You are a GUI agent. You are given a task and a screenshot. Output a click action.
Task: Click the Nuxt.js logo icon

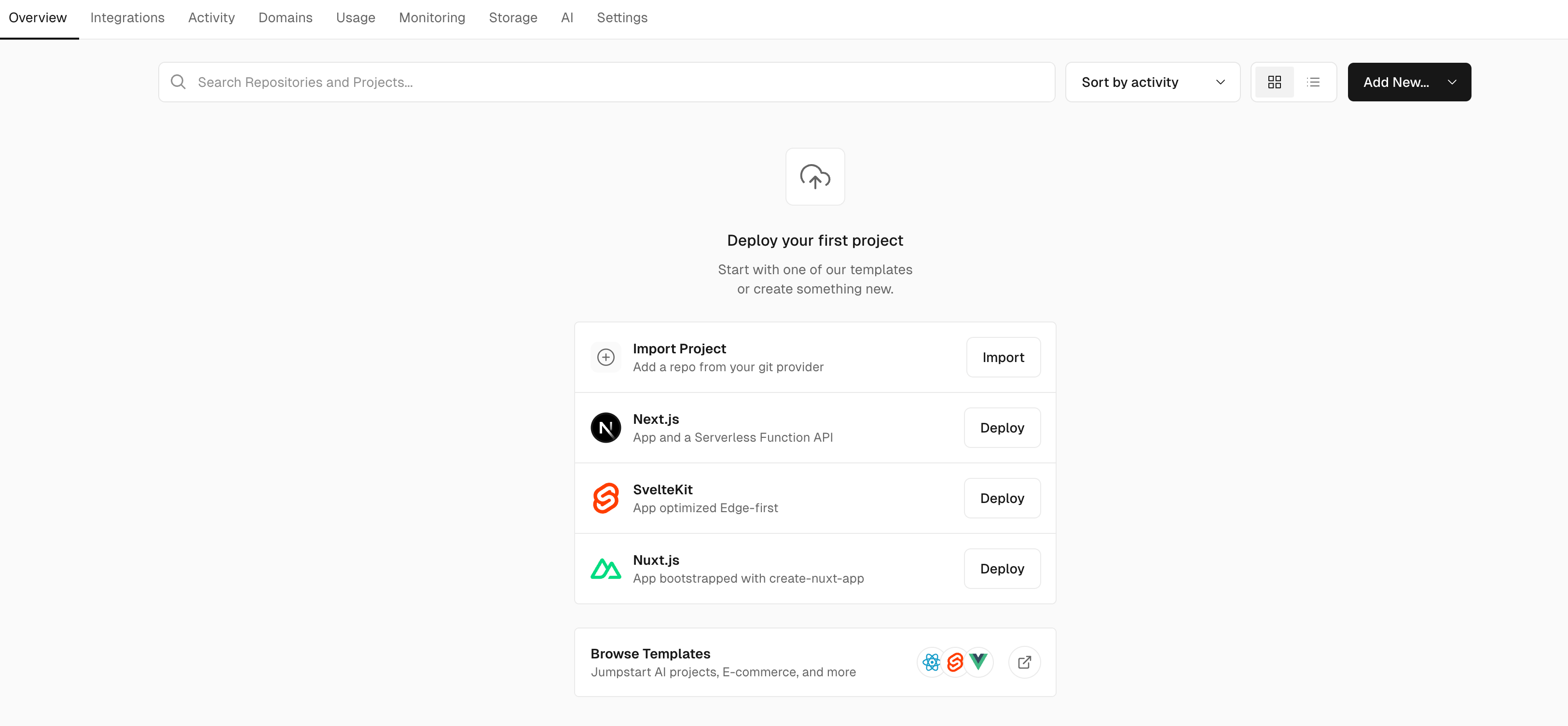(x=605, y=569)
